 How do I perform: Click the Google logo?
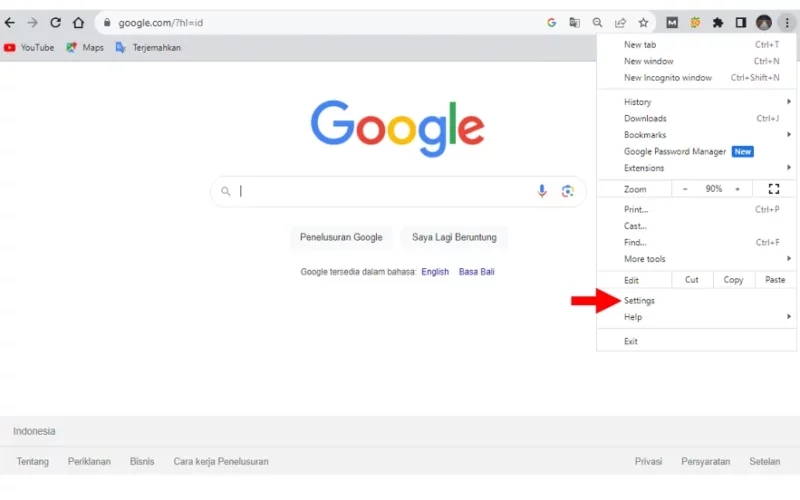pos(397,128)
